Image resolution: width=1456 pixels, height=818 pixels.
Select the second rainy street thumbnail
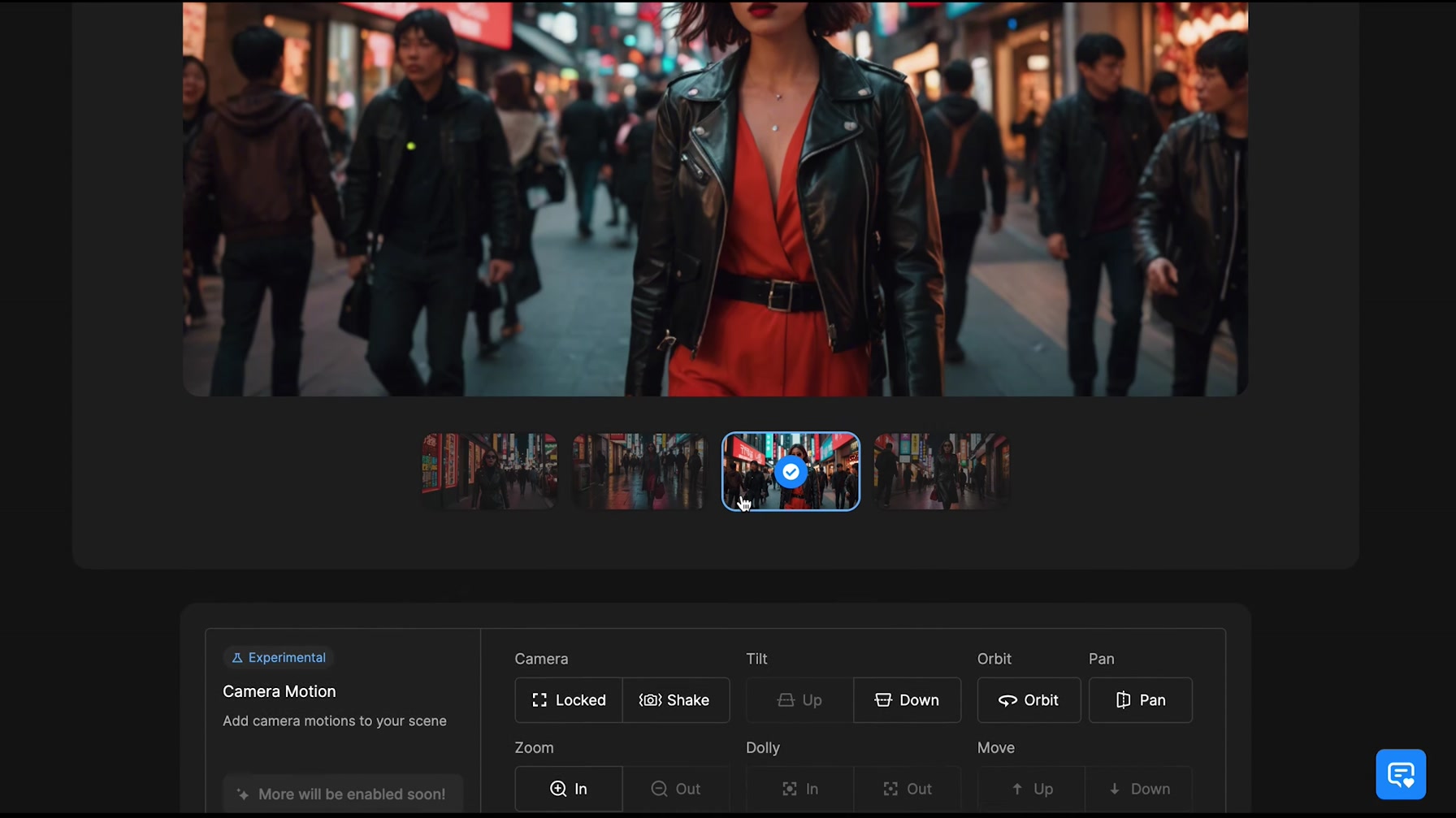click(x=640, y=472)
